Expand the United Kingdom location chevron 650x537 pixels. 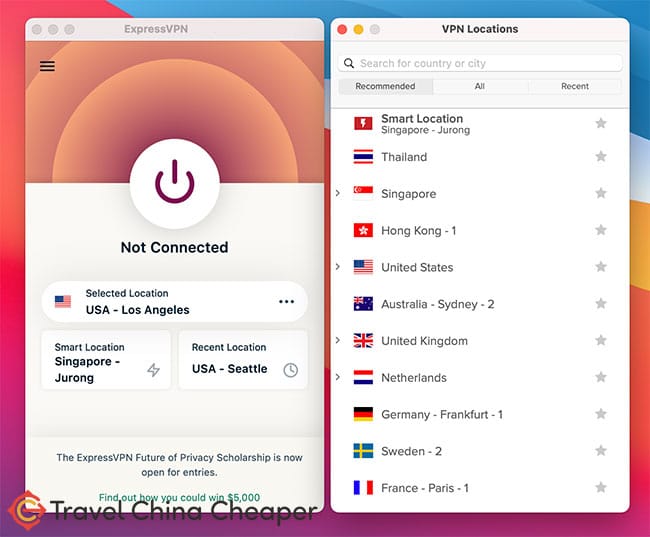(338, 340)
